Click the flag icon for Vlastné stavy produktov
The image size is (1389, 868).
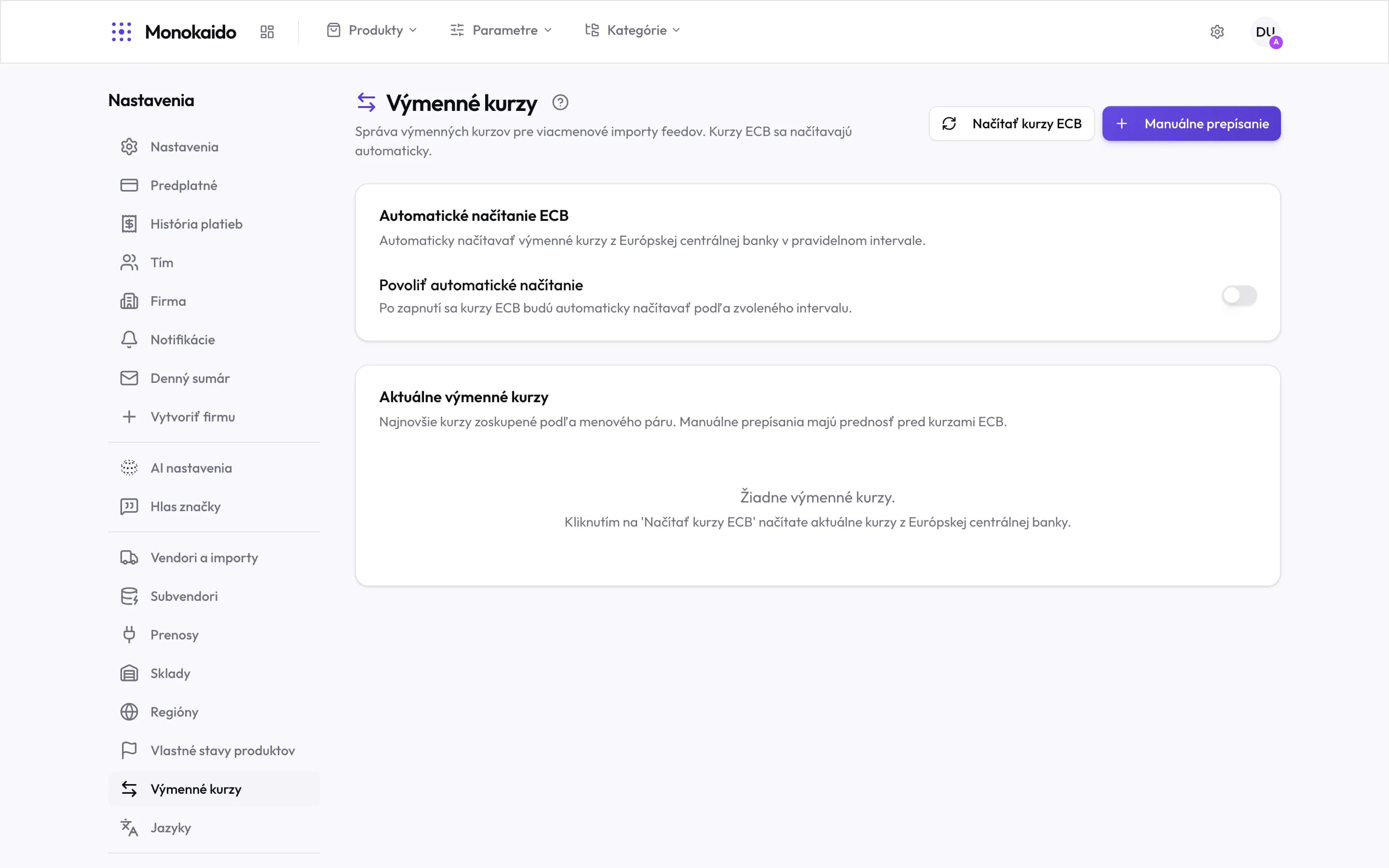pyautogui.click(x=129, y=750)
